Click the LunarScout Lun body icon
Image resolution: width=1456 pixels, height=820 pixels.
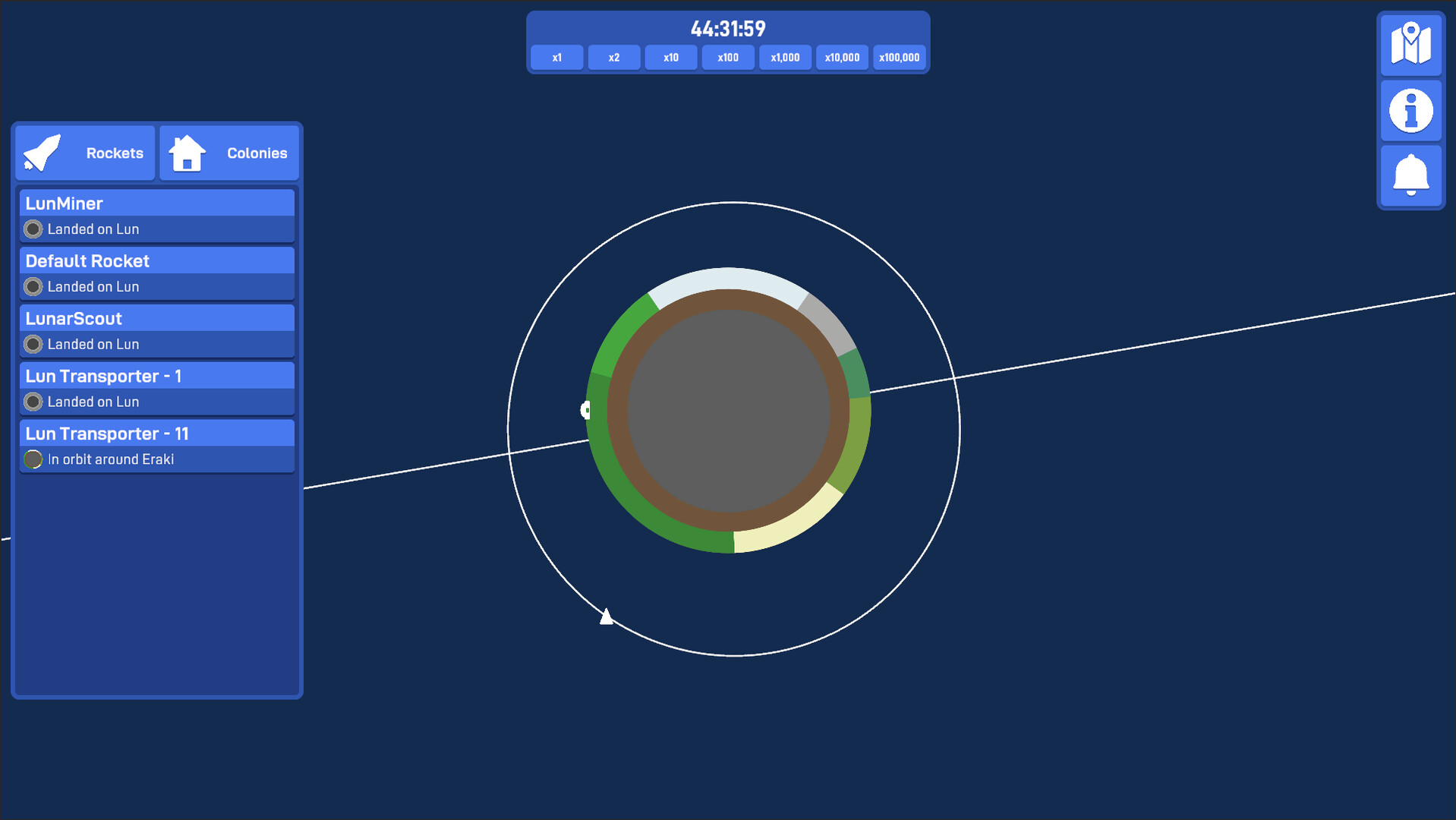pos(33,344)
